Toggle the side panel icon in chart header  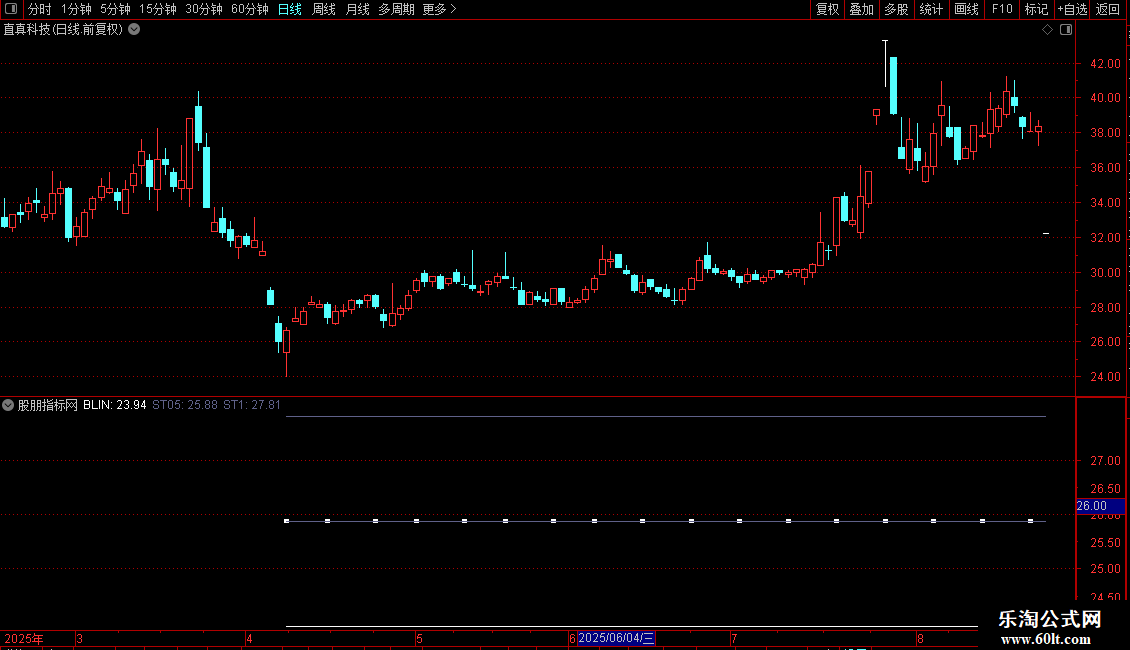pos(1066,30)
